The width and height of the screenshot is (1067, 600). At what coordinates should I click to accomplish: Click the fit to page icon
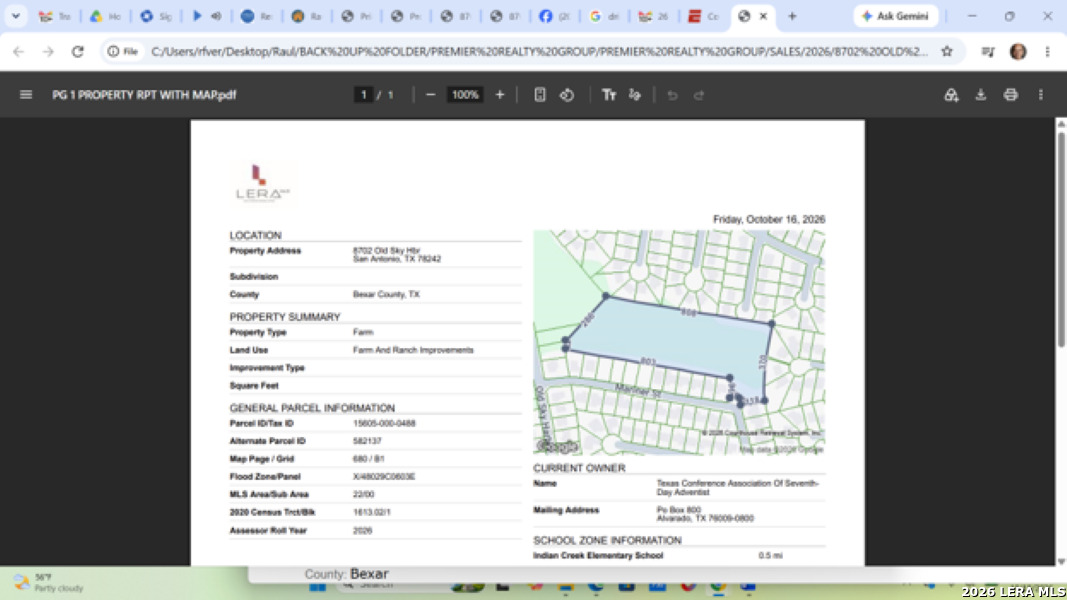(x=540, y=95)
